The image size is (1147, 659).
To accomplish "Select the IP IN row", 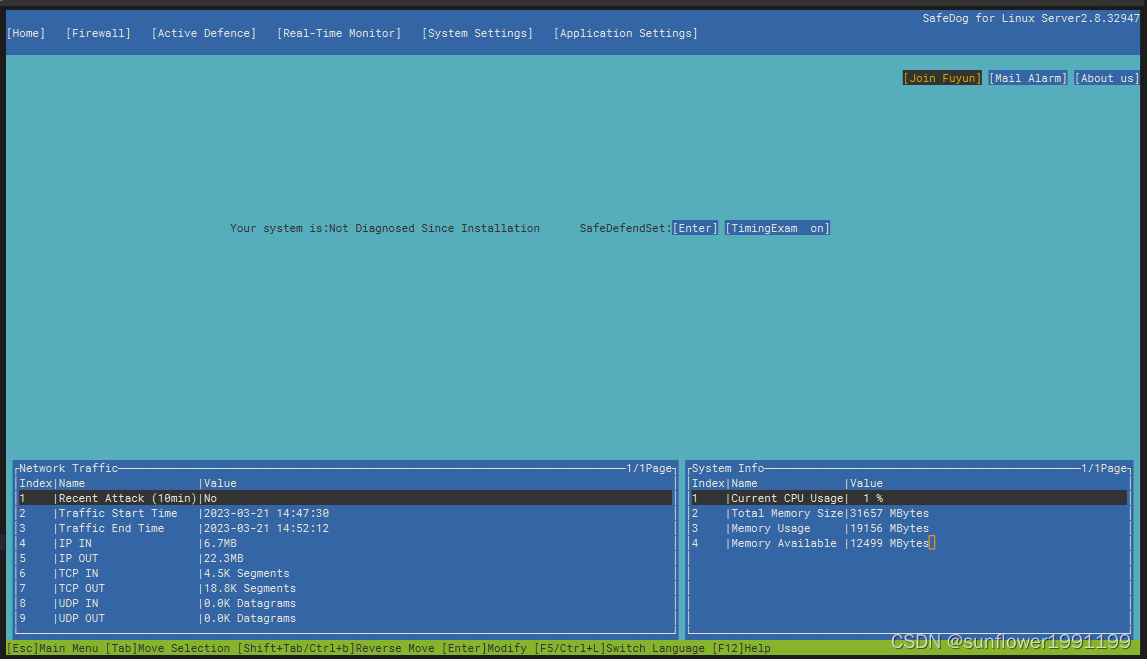I will [345, 543].
